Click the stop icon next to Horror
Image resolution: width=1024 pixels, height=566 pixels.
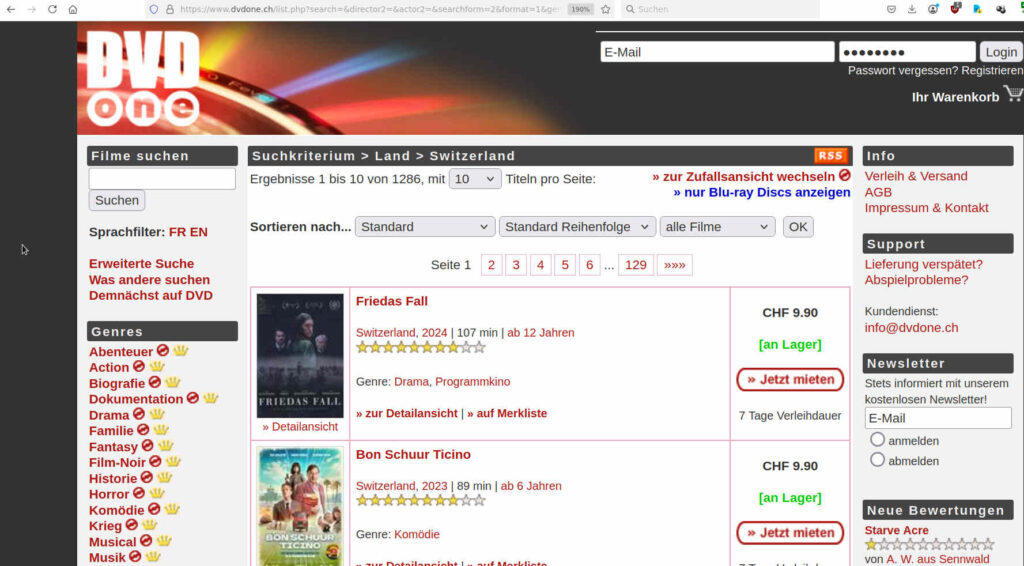[138, 493]
